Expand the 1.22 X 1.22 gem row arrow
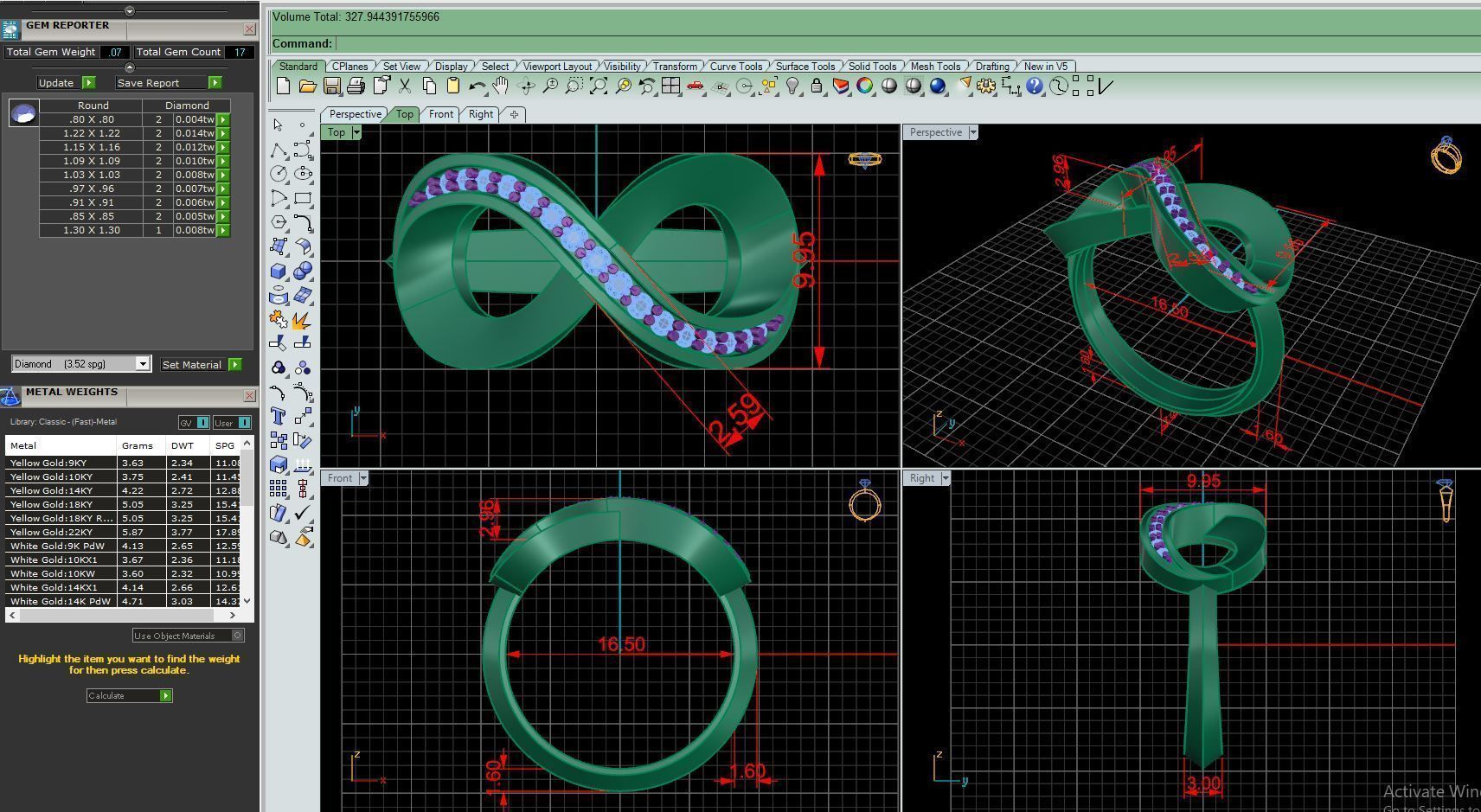 [223, 133]
